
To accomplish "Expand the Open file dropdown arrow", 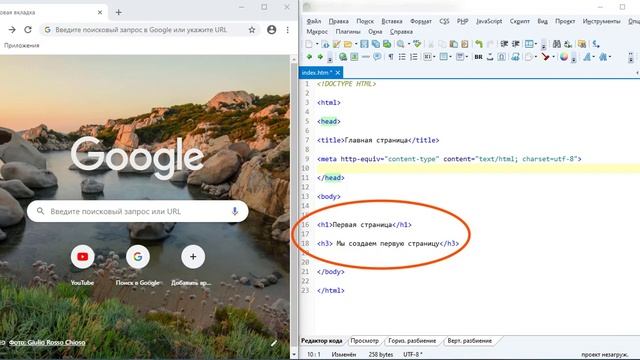I will [356, 44].
